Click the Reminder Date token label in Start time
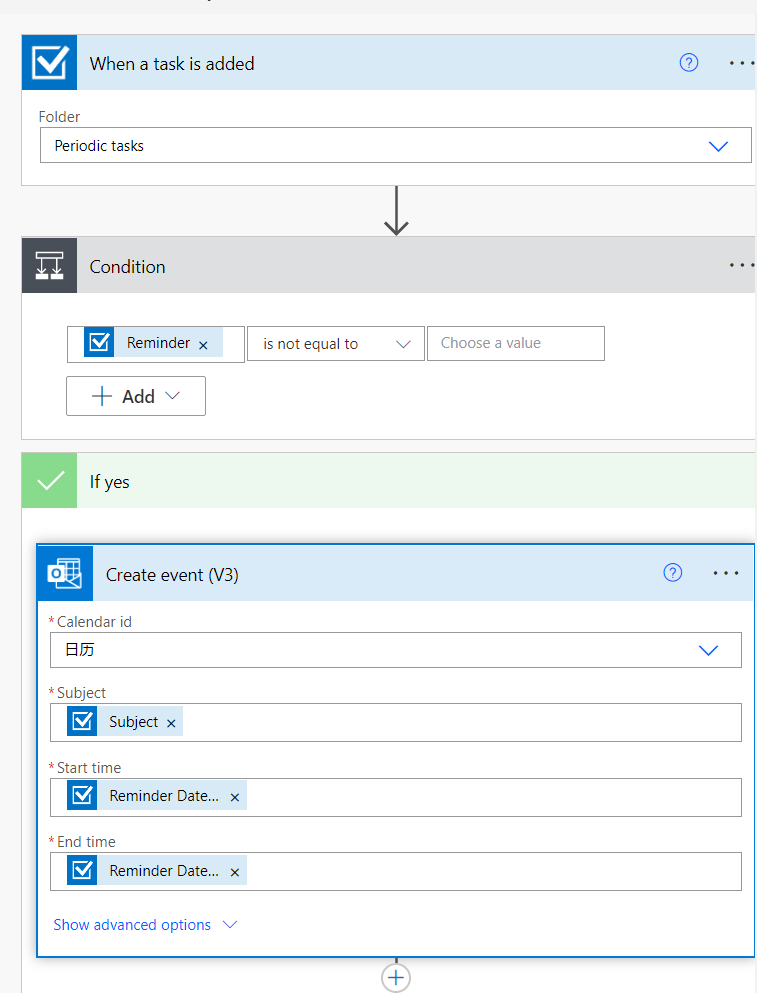Image resolution: width=757 pixels, height=993 pixels. 164,795
